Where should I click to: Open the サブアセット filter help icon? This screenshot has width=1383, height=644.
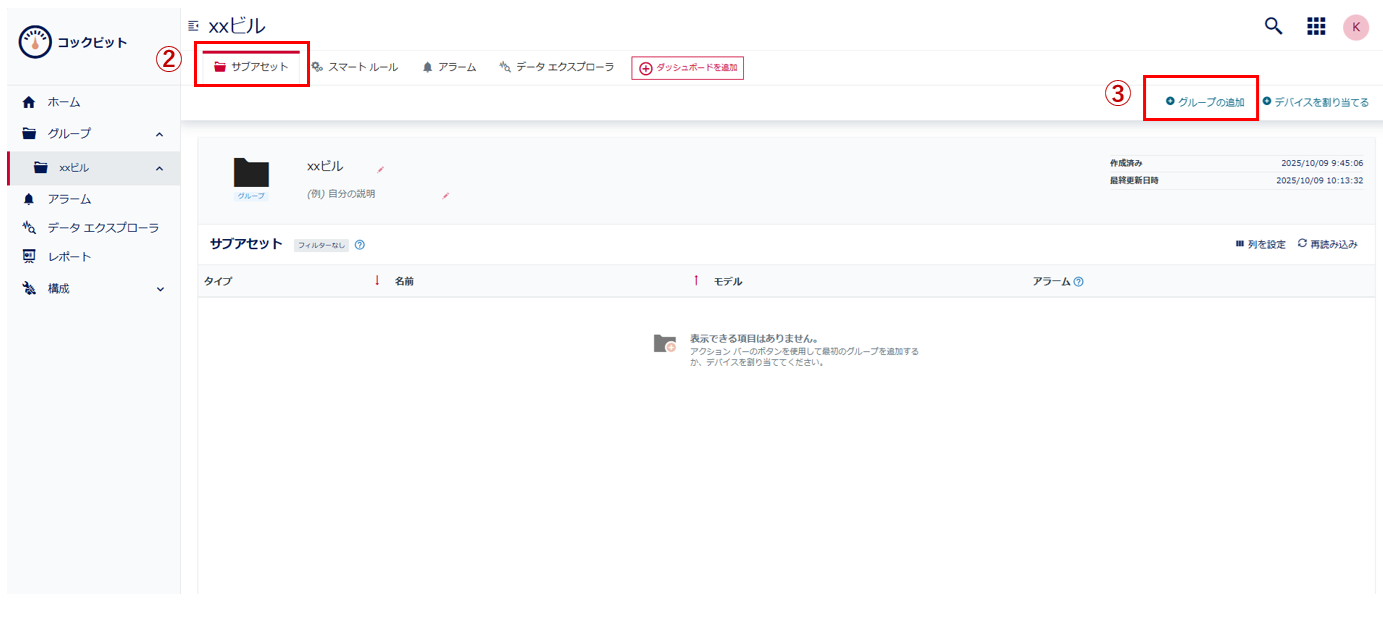point(359,244)
